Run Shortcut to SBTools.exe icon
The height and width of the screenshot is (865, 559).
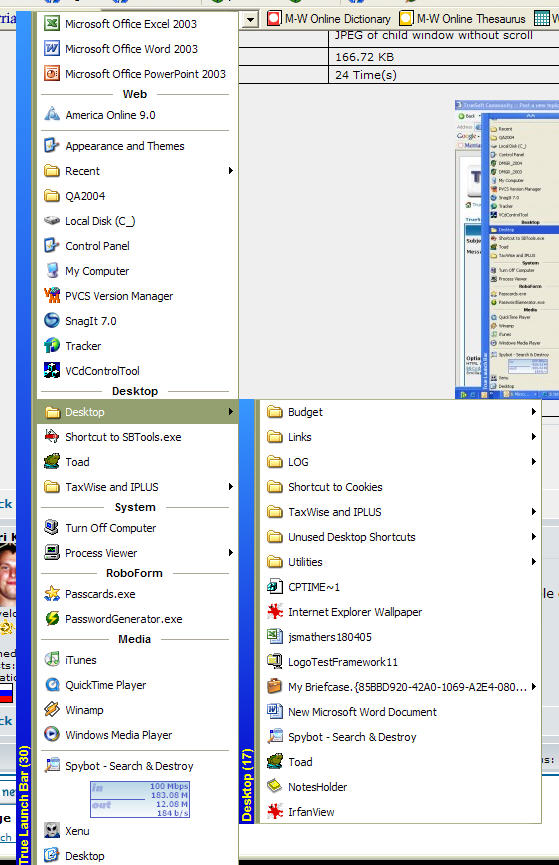pos(52,437)
